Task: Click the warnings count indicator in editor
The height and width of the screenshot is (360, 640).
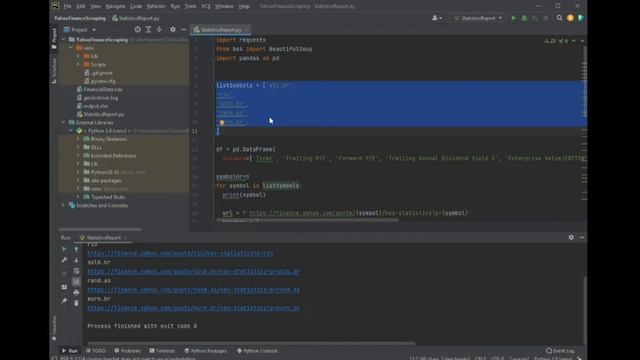Action: tap(550, 41)
